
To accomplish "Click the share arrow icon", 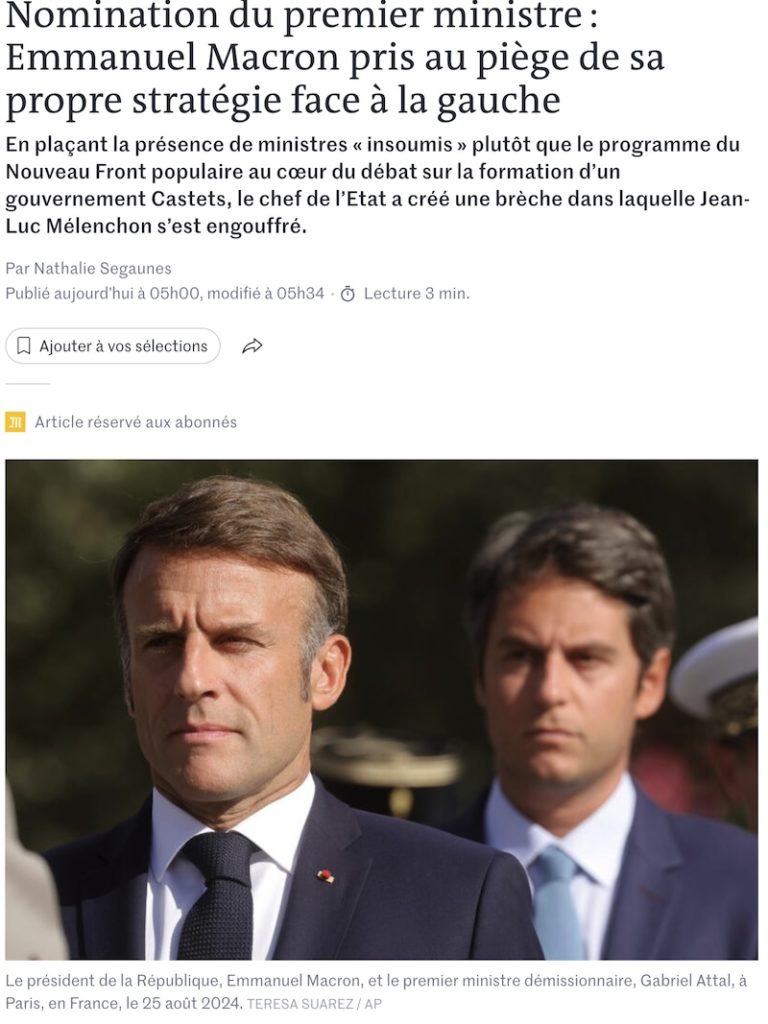I will (x=252, y=346).
